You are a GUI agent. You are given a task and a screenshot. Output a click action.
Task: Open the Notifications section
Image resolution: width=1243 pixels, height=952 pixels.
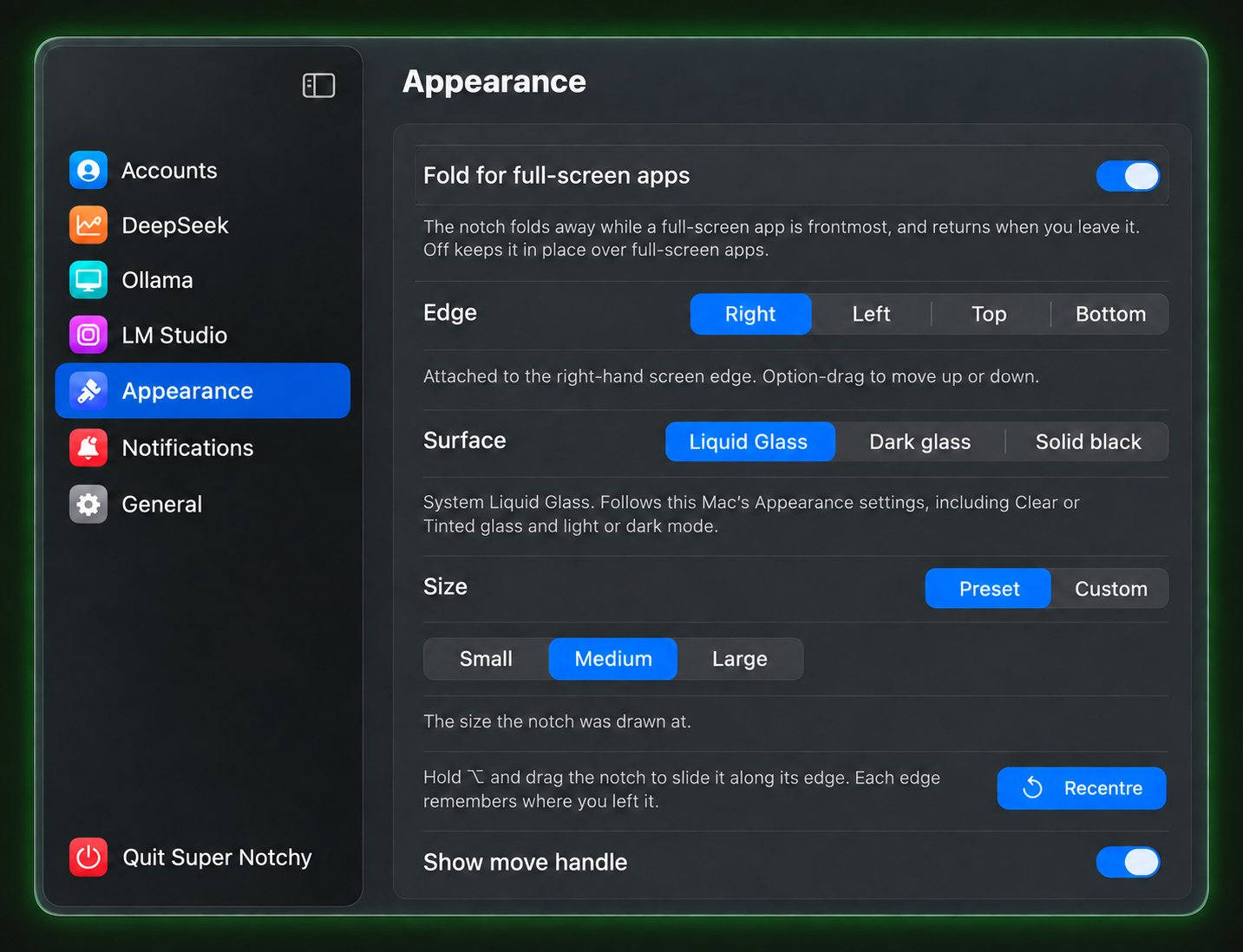[203, 447]
